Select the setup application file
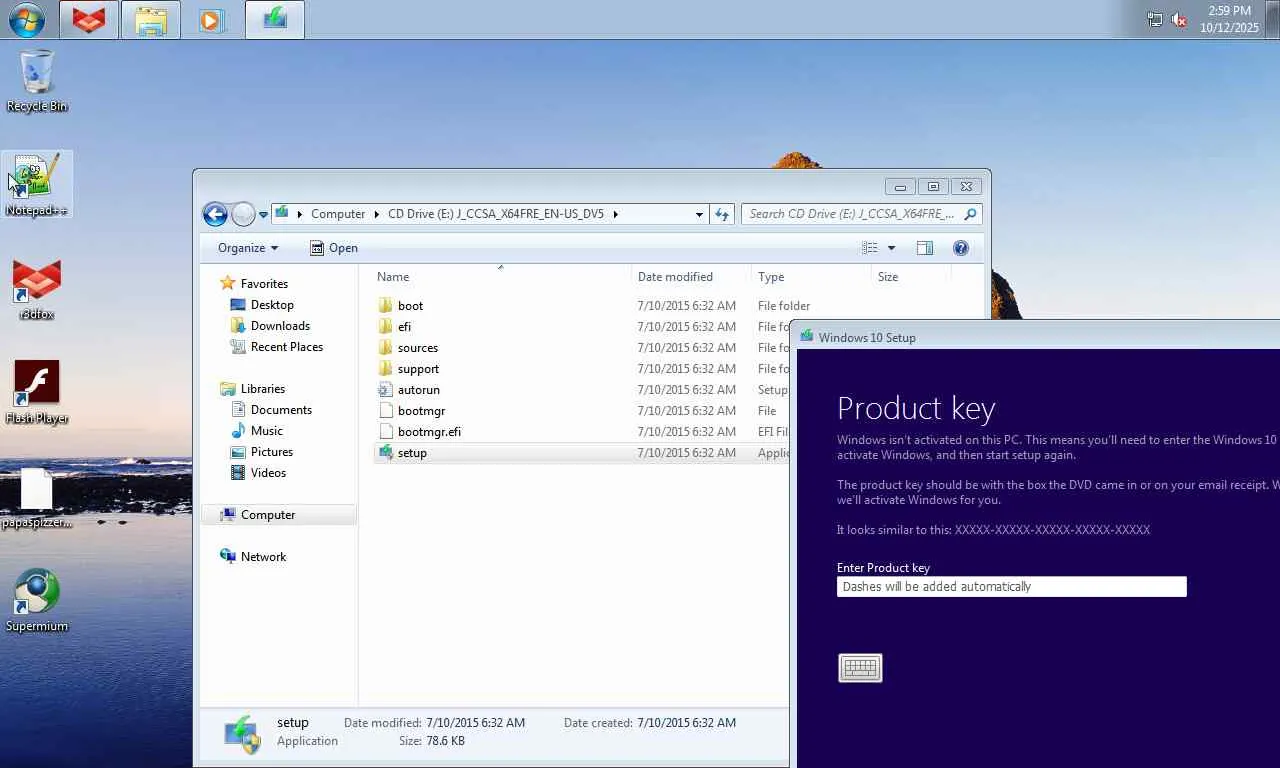1280x768 pixels. (x=412, y=453)
